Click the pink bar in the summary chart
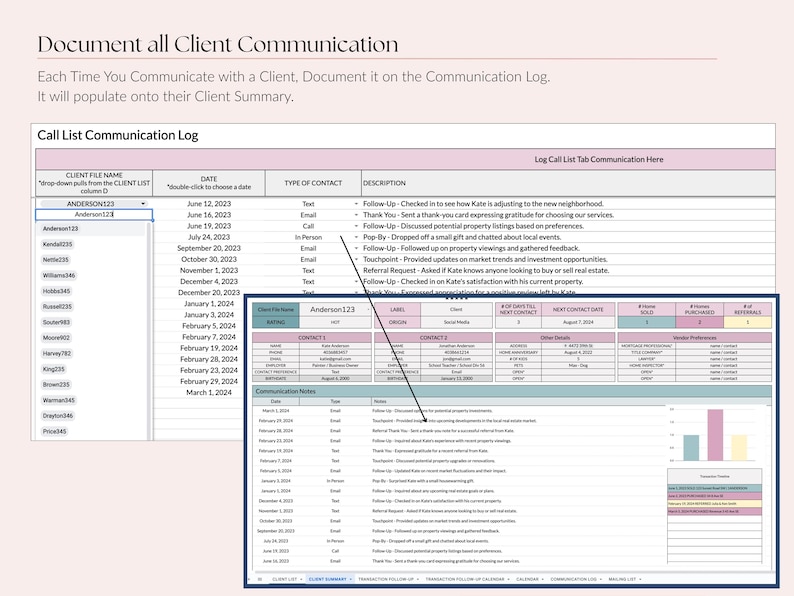 [715, 435]
